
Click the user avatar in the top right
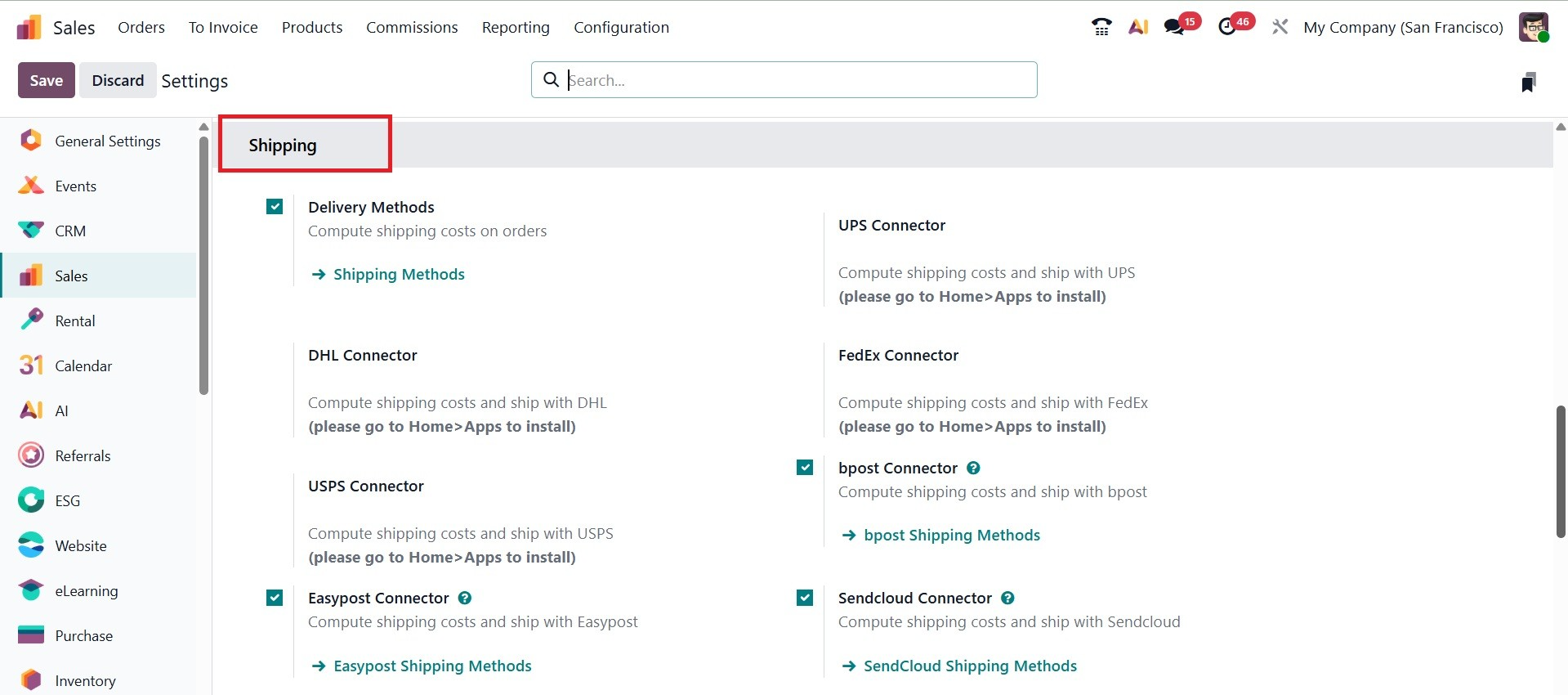point(1533,27)
